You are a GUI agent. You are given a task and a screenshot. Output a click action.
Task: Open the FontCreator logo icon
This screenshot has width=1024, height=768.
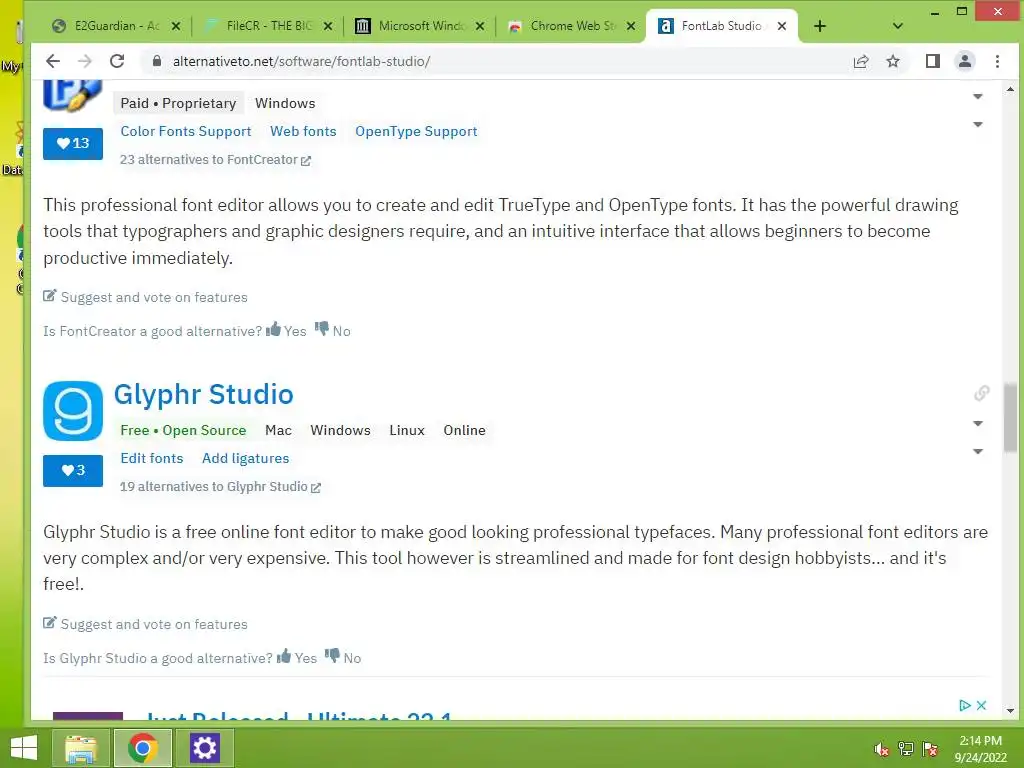coord(73,95)
